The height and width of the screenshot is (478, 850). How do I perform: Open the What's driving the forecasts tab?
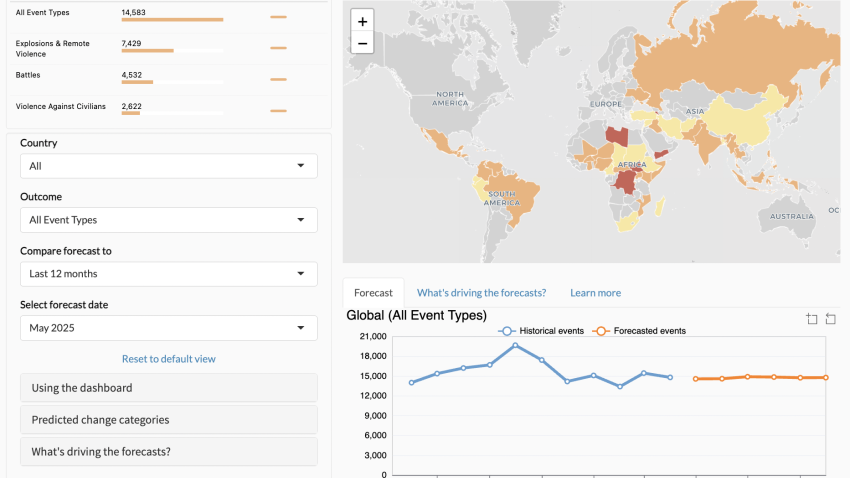pyautogui.click(x=481, y=293)
